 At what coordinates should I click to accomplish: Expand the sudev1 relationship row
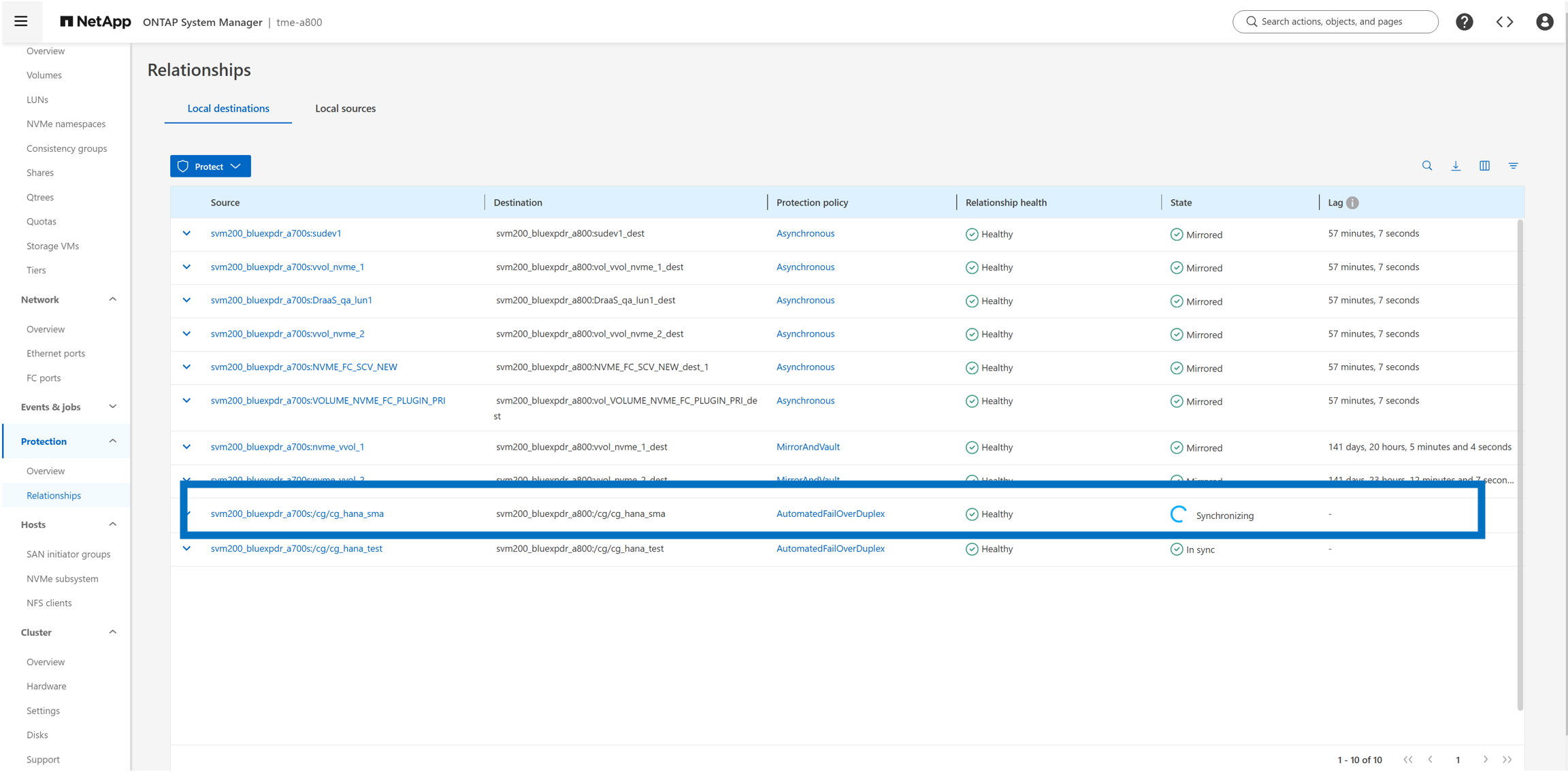[x=186, y=233]
